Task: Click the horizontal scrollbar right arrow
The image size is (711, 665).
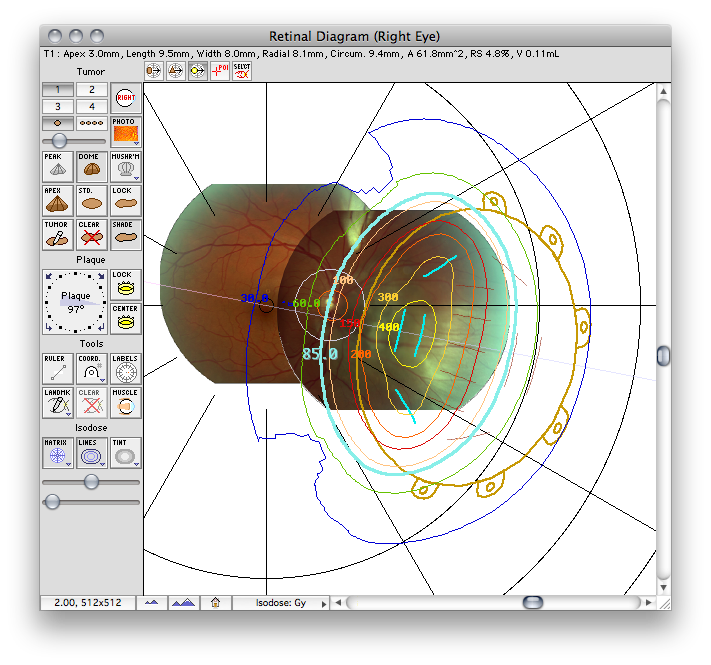Action: [648, 603]
